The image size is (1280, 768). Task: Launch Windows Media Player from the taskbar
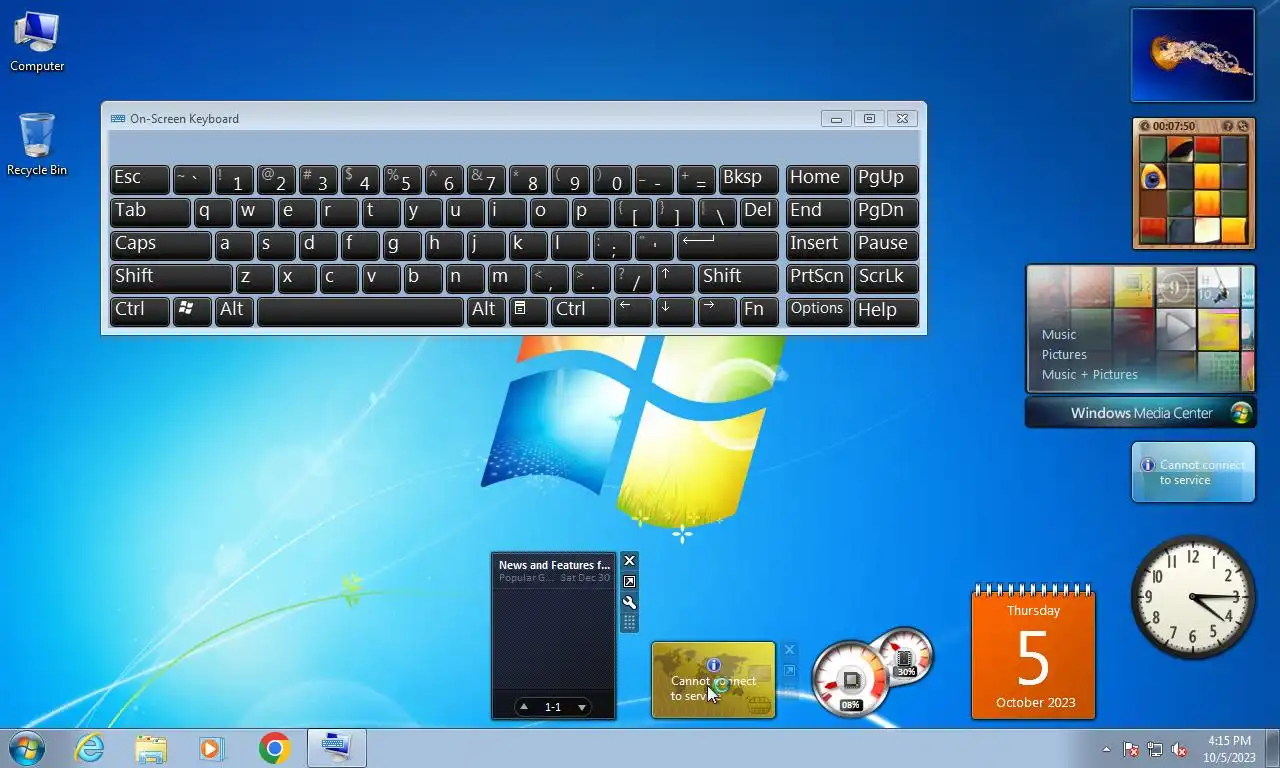coord(211,748)
